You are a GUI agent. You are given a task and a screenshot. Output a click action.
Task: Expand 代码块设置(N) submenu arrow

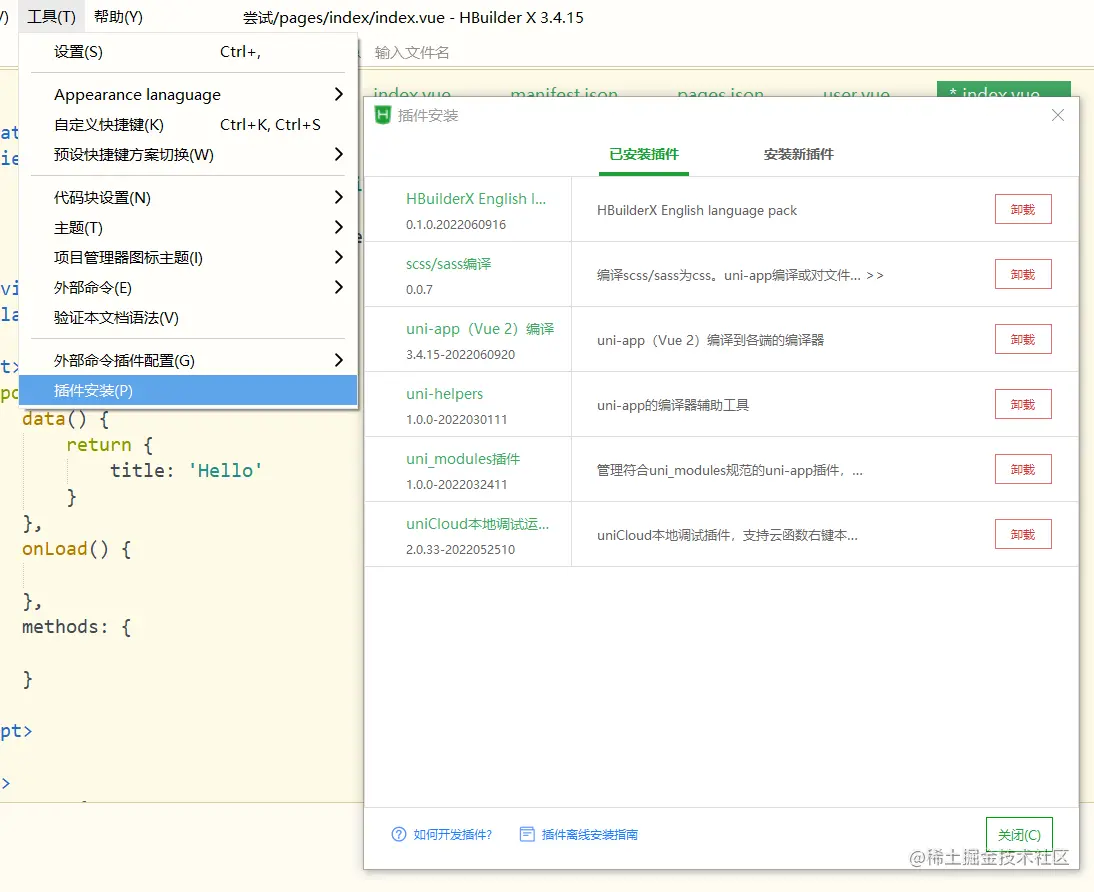point(338,198)
